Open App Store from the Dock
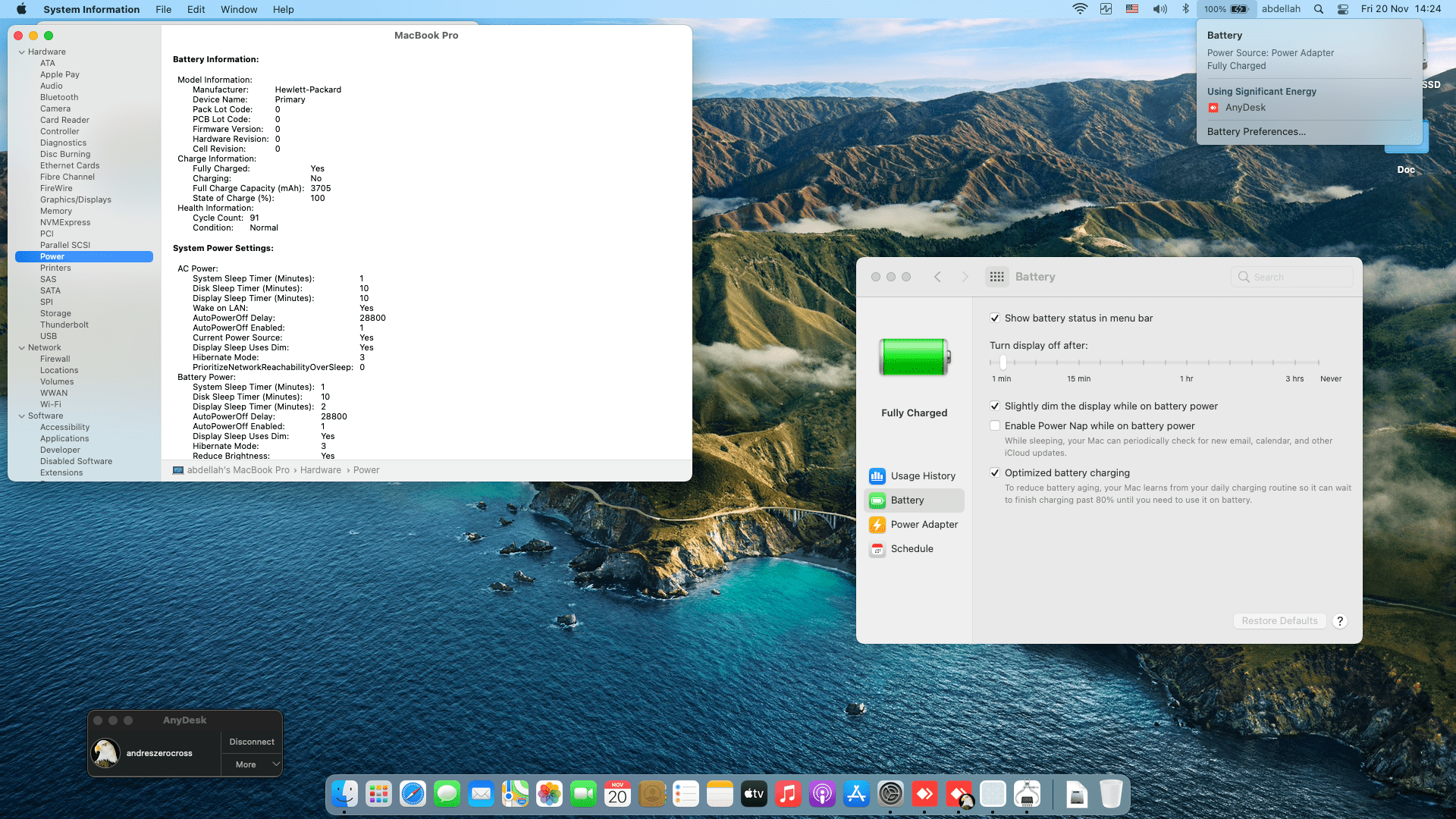The width and height of the screenshot is (1456, 819). 856,794
